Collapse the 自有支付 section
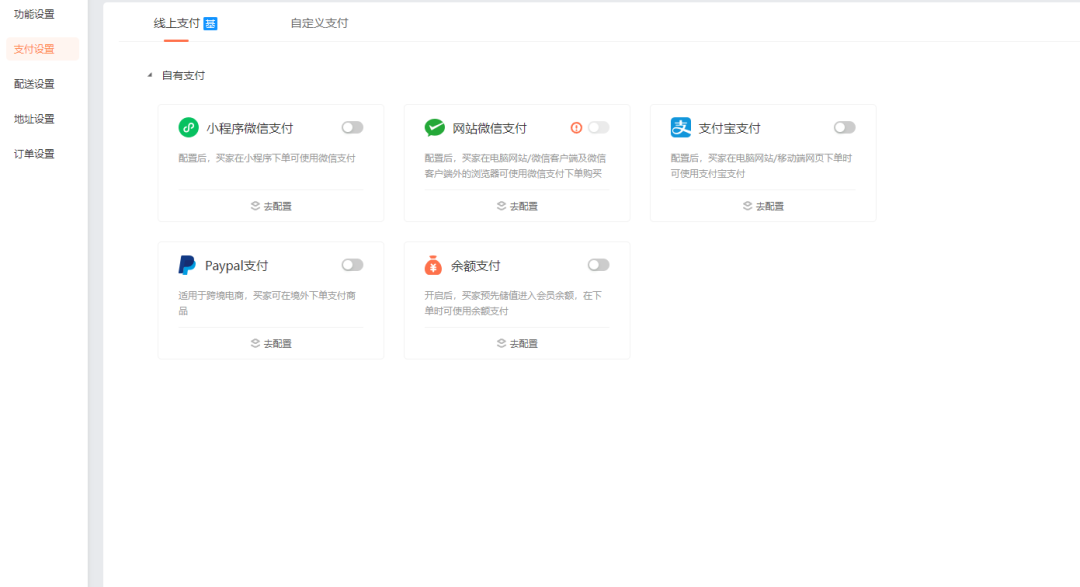The height and width of the screenshot is (587, 1080). point(148,74)
